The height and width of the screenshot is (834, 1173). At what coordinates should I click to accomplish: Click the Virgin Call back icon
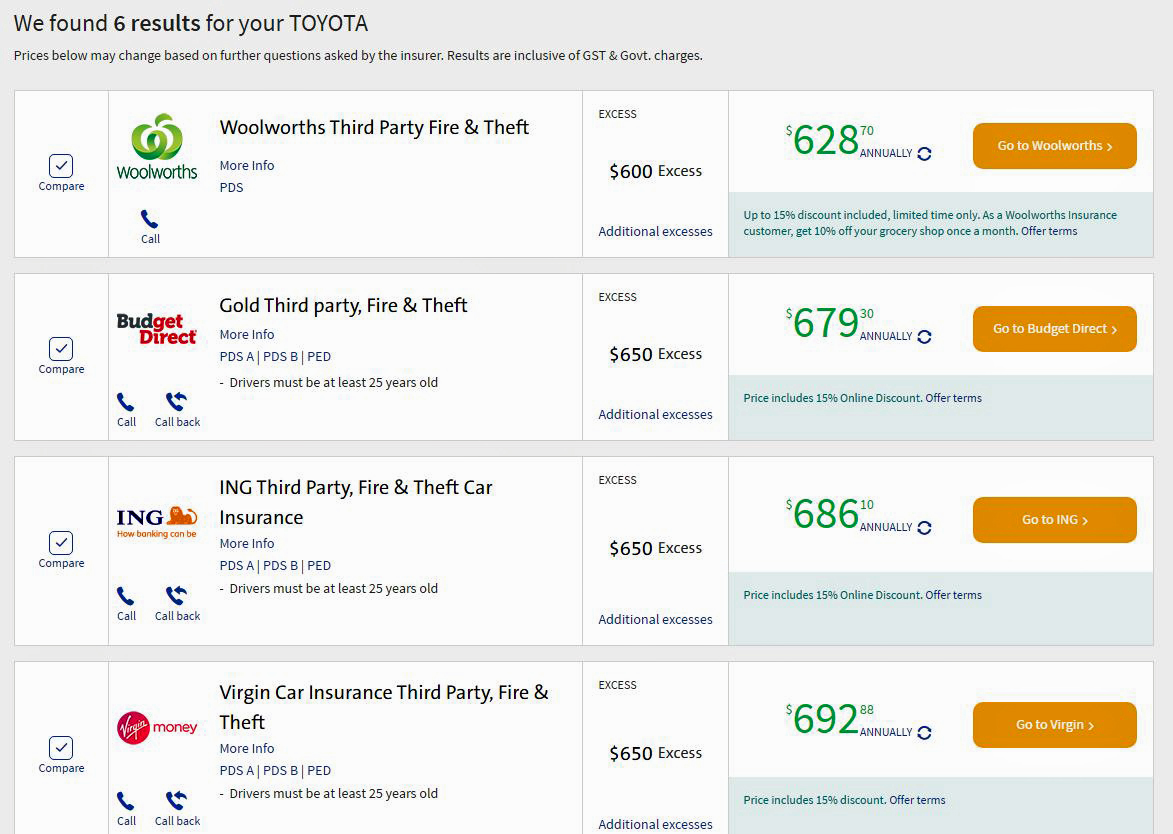click(177, 801)
